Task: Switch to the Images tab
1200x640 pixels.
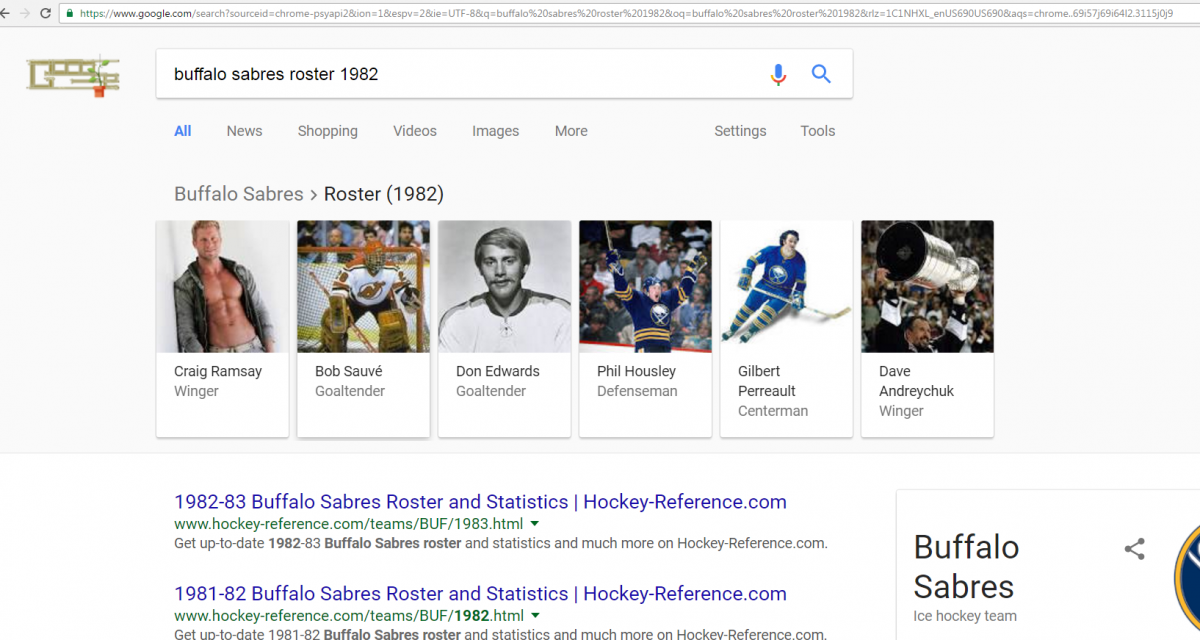Action: pos(496,131)
